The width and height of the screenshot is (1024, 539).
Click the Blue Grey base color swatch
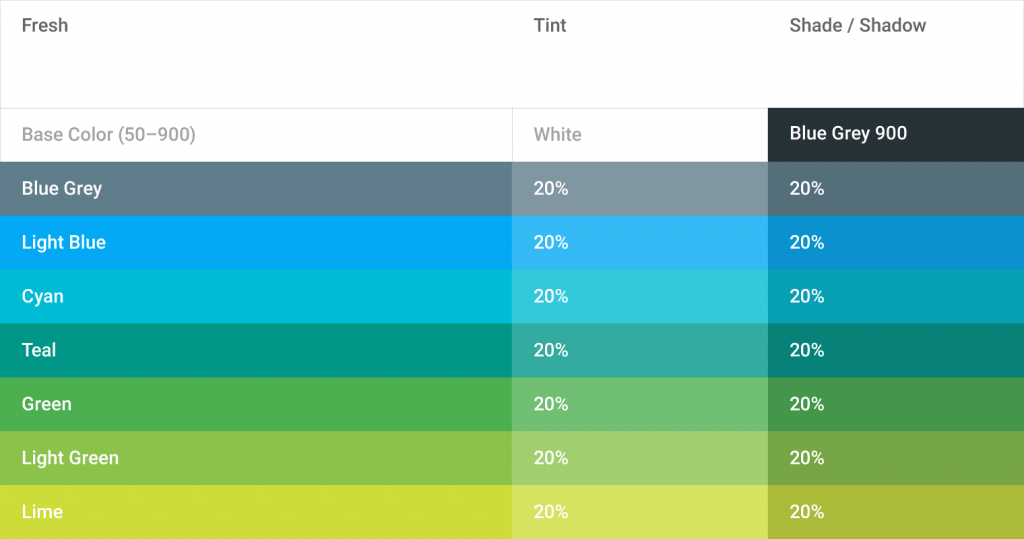click(x=255, y=188)
